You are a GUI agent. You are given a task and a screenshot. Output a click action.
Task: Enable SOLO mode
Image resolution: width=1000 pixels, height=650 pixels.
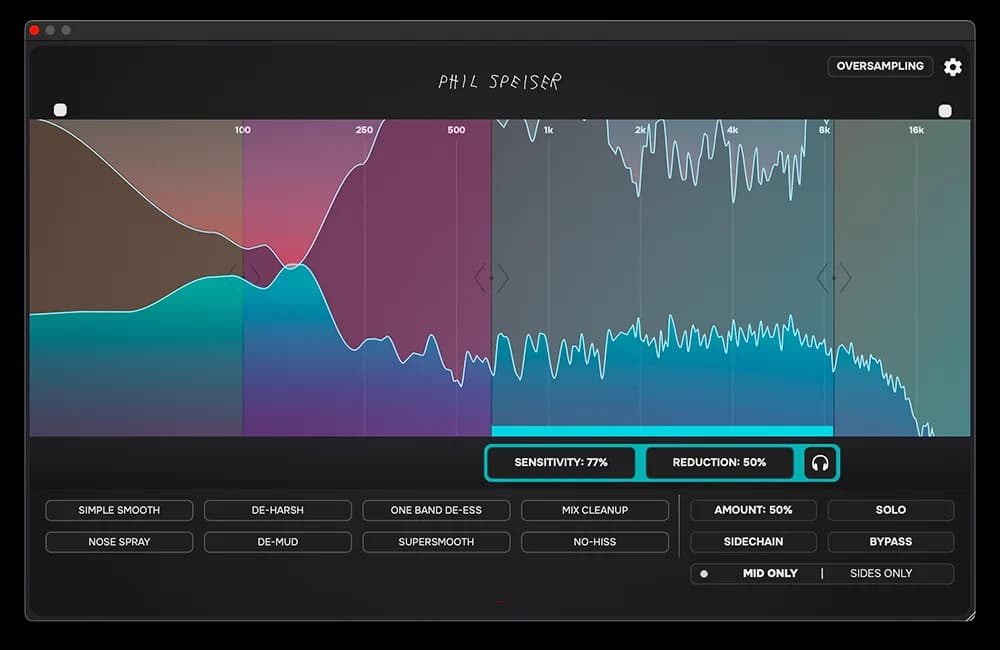pos(891,510)
